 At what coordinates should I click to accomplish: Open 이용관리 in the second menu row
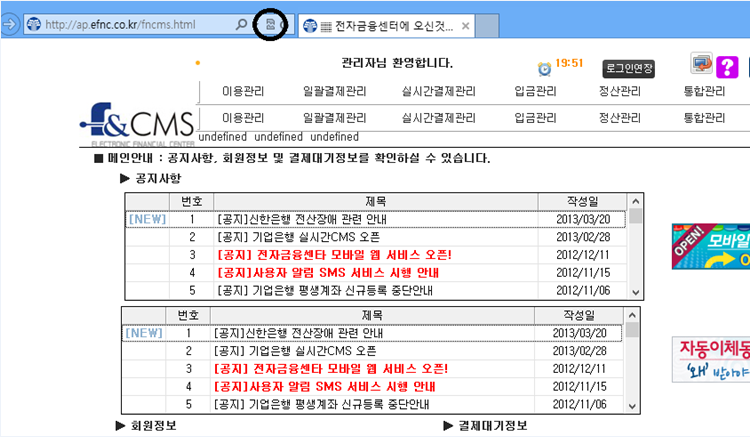[243, 118]
